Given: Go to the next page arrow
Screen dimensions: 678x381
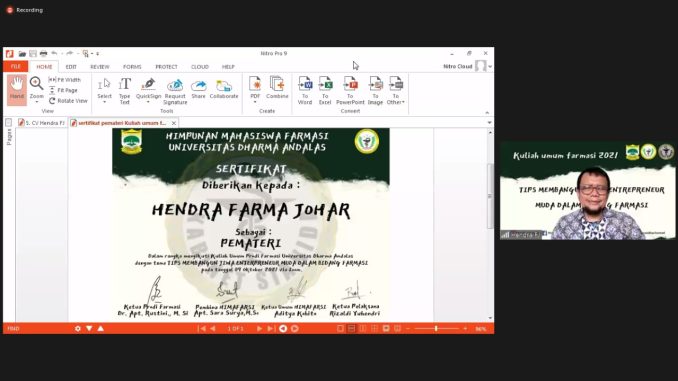Looking at the screenshot, I should [259, 329].
